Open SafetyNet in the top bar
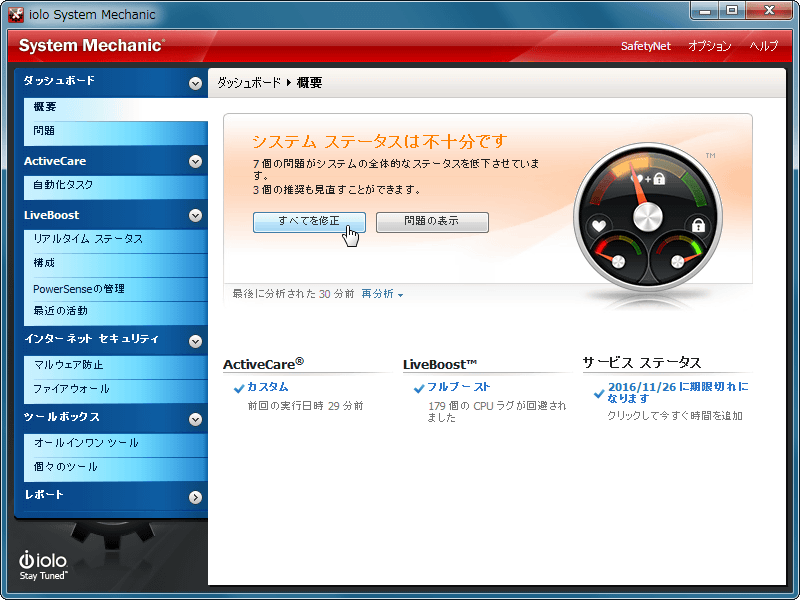The height and width of the screenshot is (600, 800). 645,46
